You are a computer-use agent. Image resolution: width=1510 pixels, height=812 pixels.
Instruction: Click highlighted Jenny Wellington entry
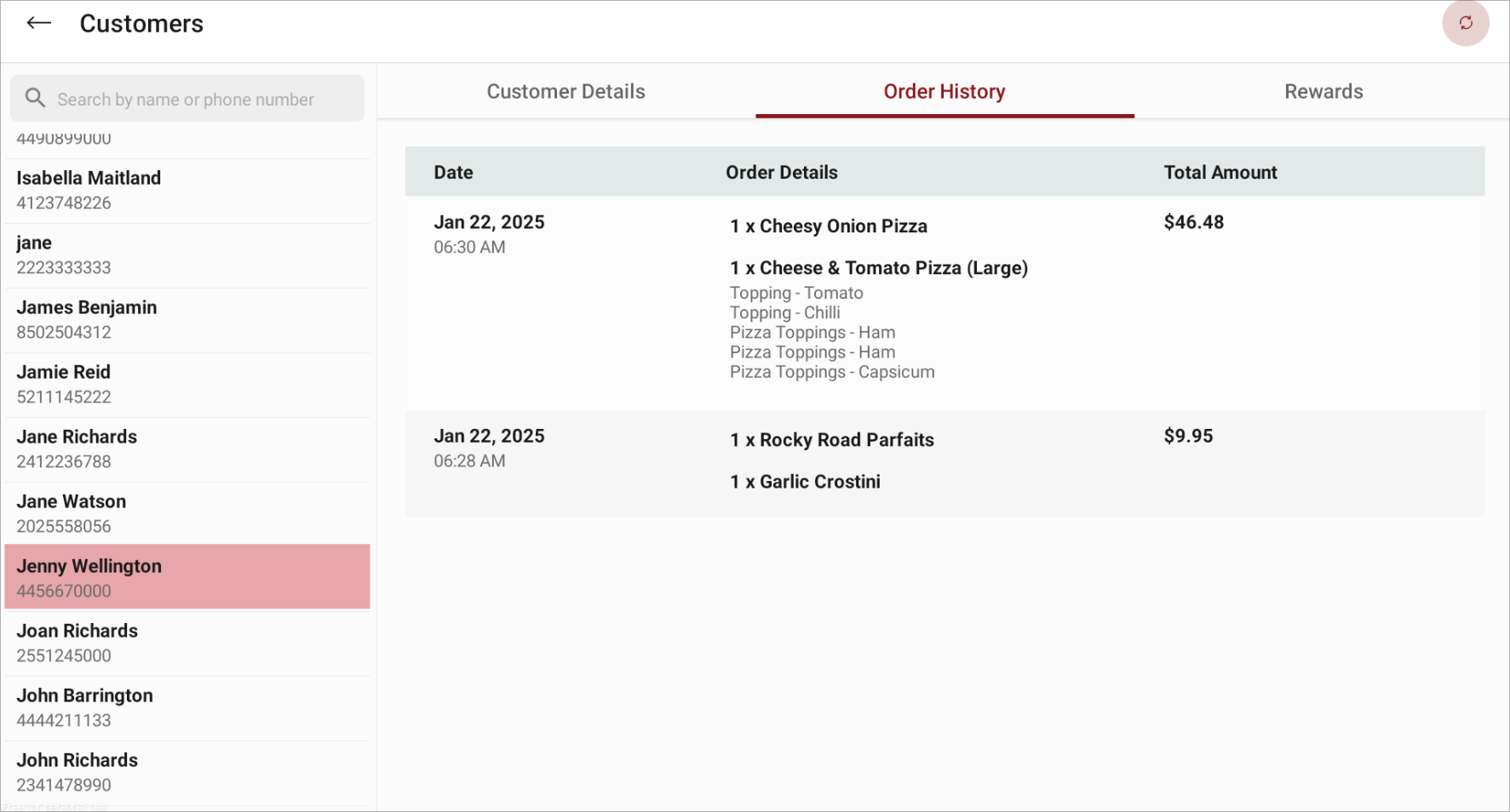[187, 577]
